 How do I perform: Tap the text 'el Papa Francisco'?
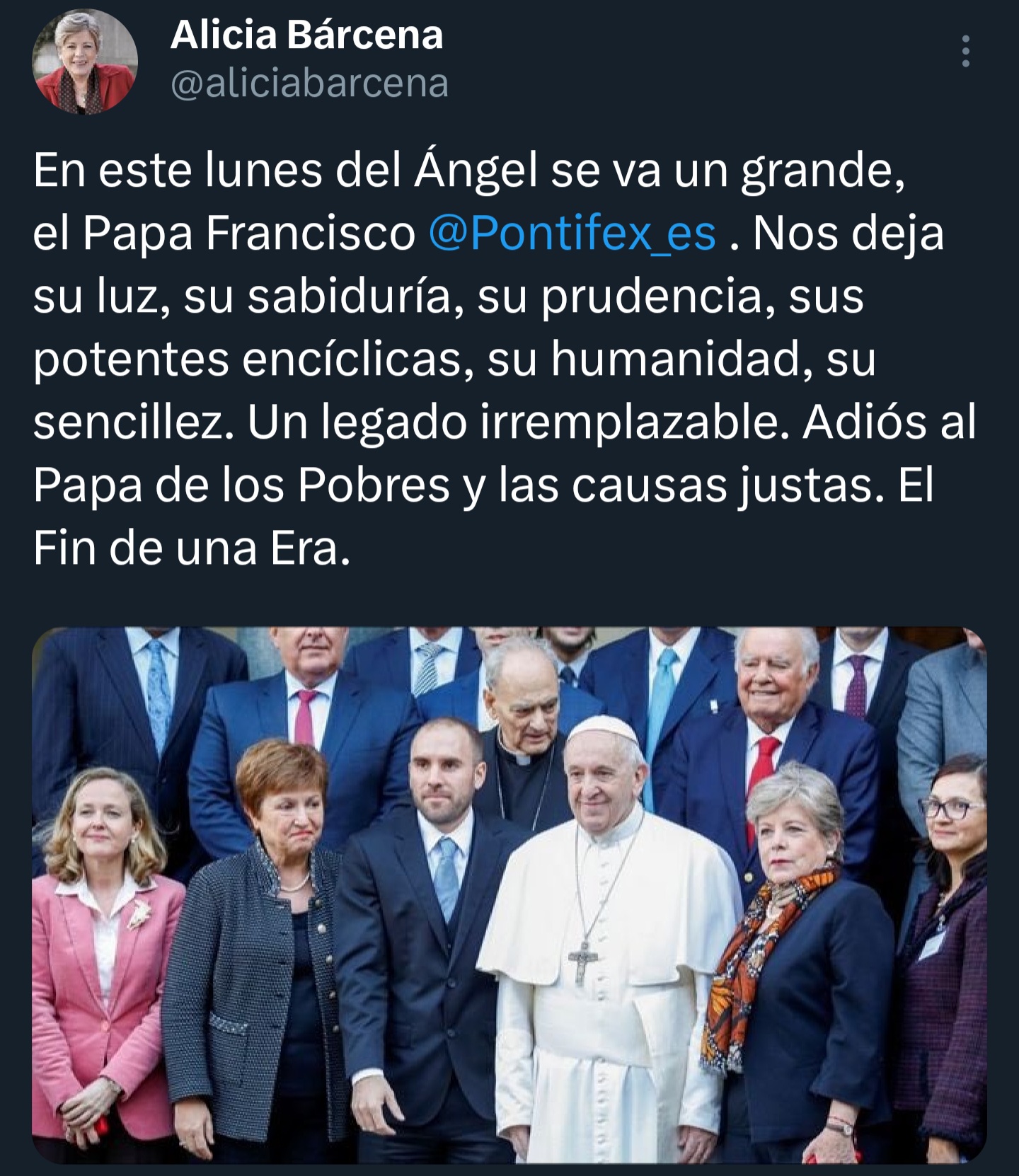click(224, 234)
